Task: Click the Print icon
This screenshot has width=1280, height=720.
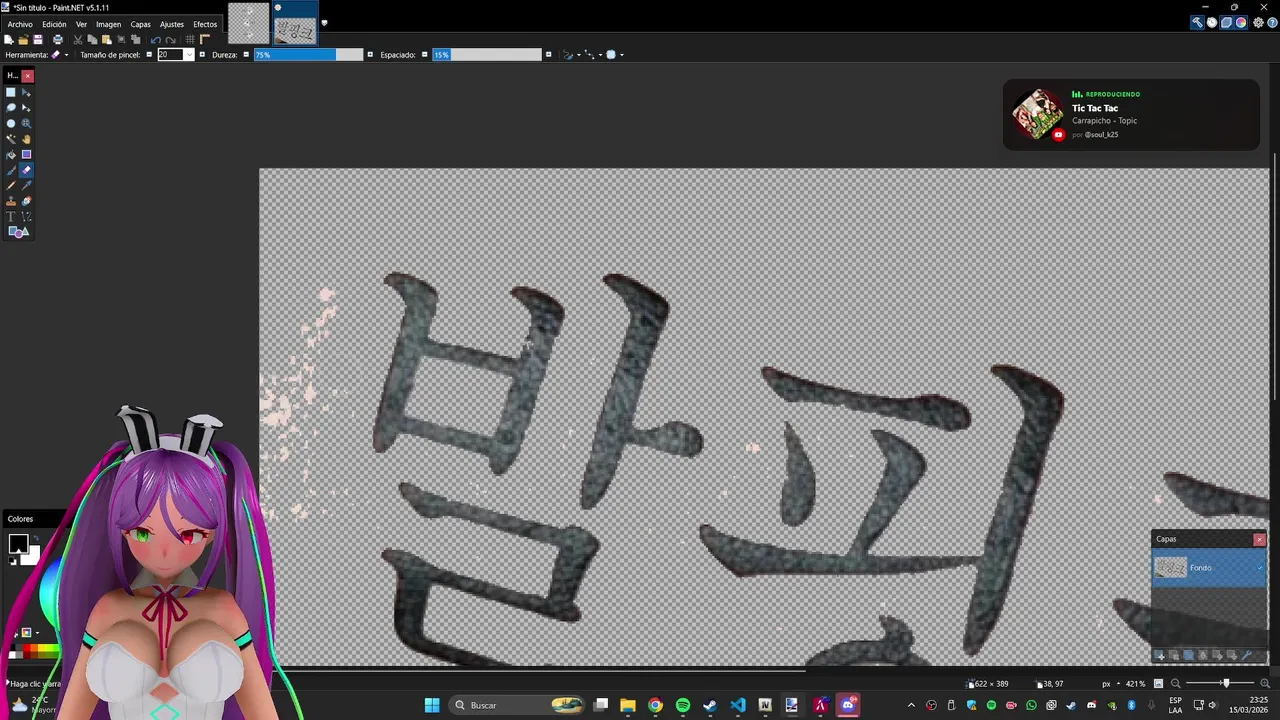Action: 58,40
